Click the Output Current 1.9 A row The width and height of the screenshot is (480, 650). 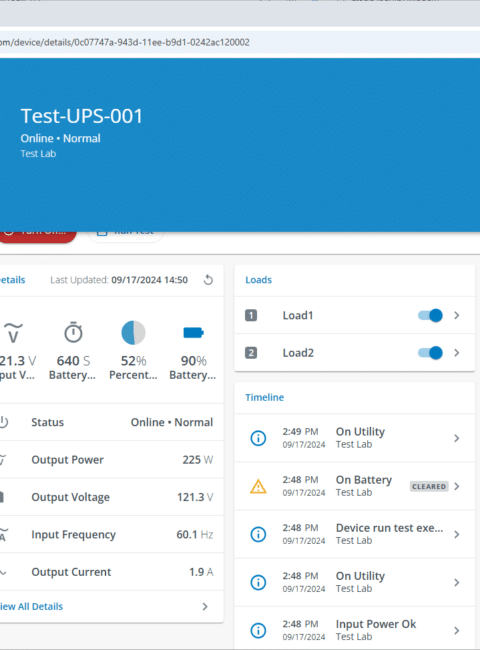(x=112, y=572)
